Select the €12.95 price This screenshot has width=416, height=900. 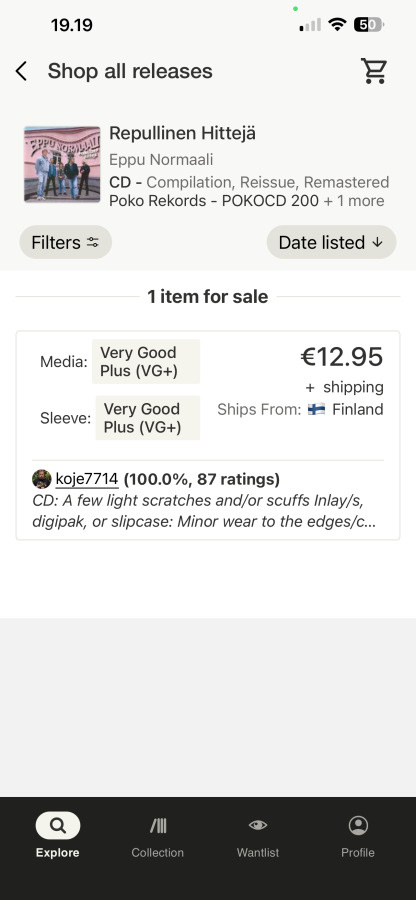point(341,357)
